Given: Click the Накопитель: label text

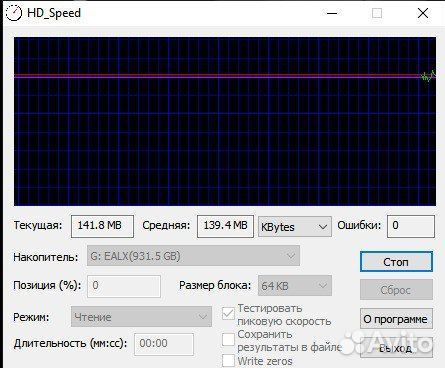Looking at the screenshot, I should [x=46, y=257].
